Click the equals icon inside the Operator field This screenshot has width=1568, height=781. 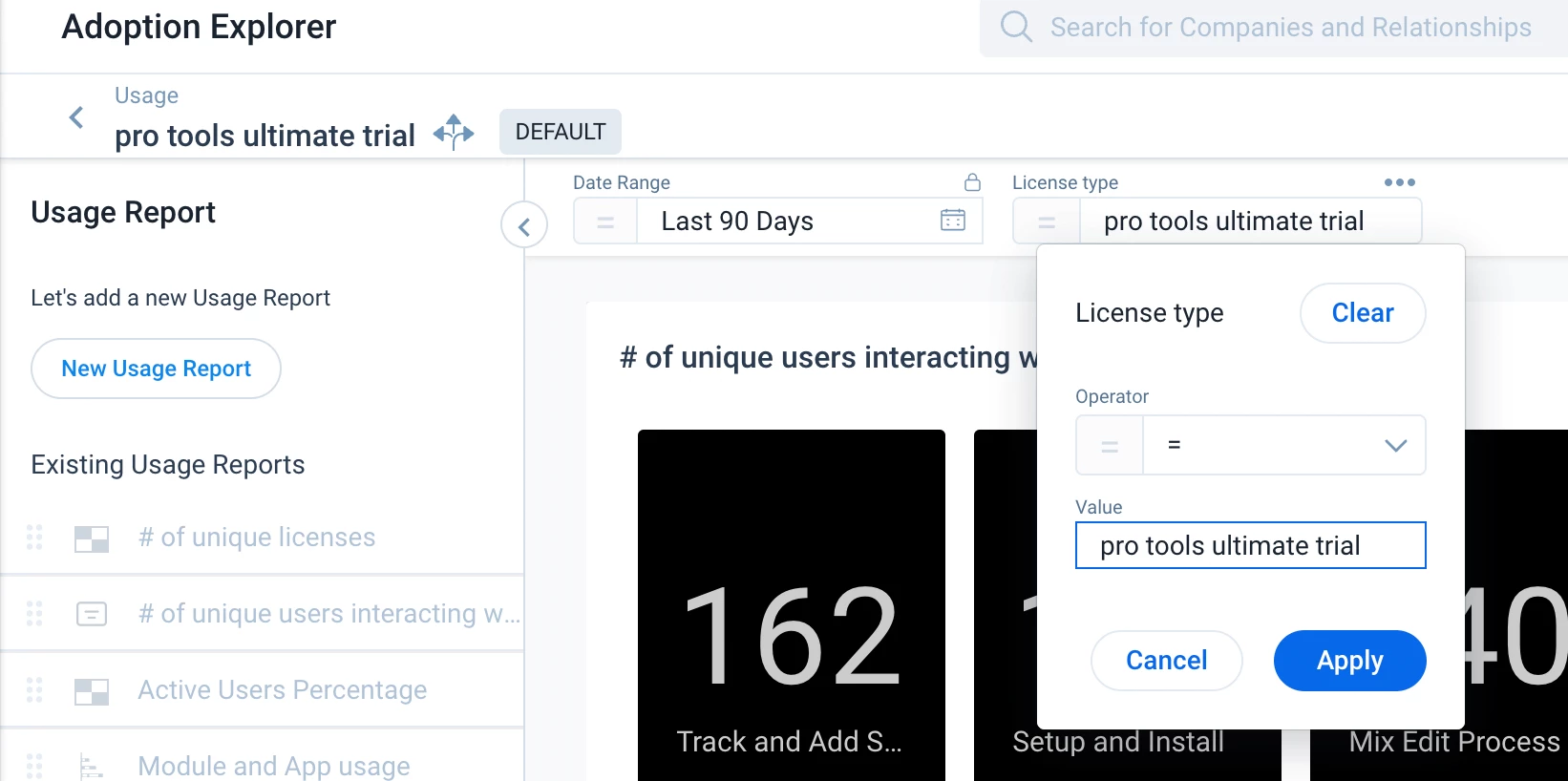pyautogui.click(x=1110, y=445)
